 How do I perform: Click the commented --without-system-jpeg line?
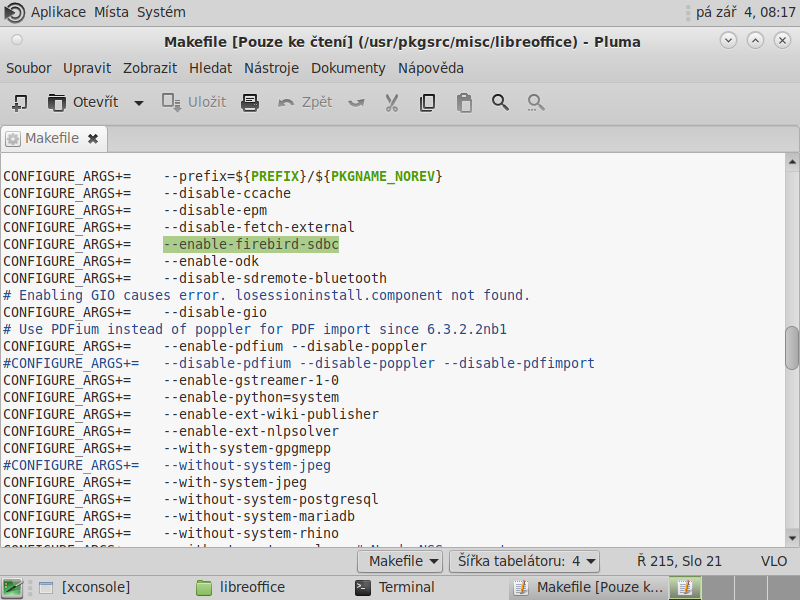[167, 465]
